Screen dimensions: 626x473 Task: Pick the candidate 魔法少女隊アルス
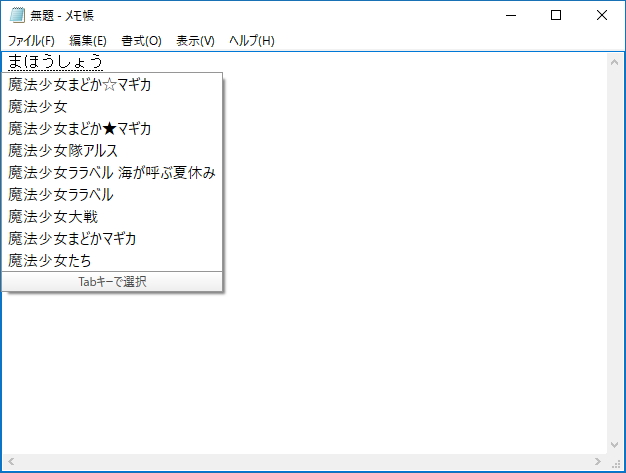[x=112, y=150]
